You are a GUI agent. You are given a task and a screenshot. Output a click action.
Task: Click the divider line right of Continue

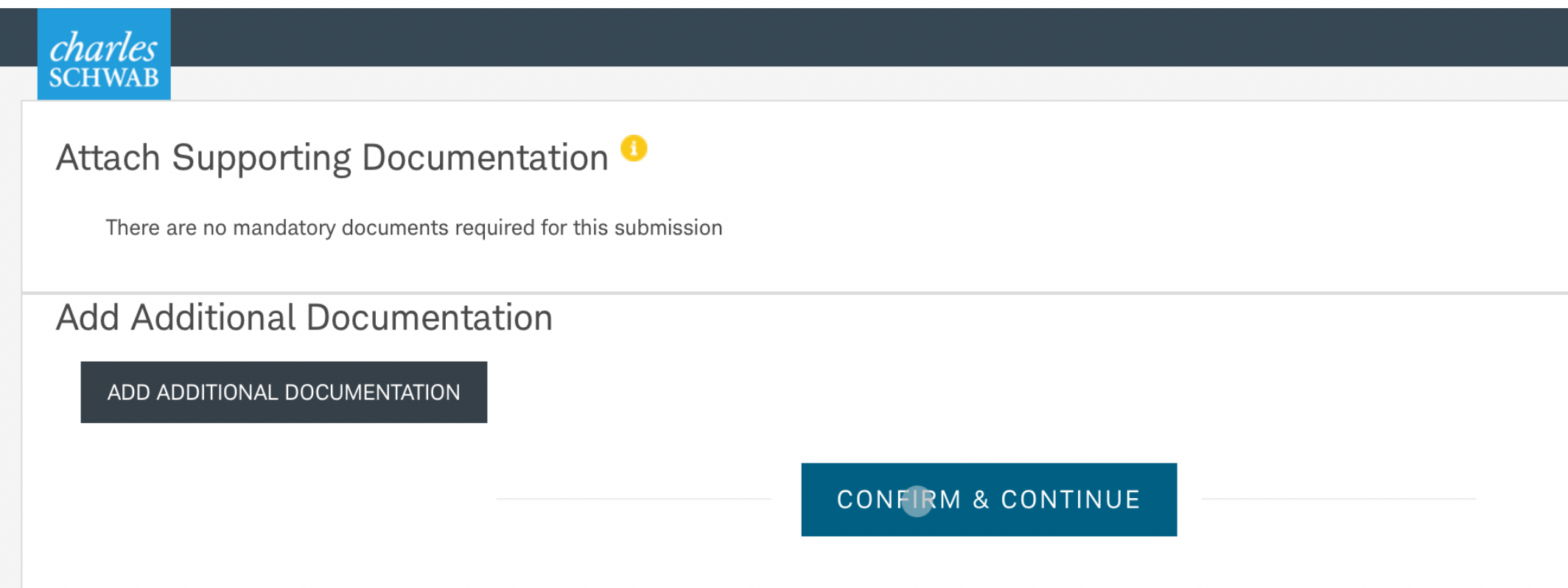pos(1339,499)
